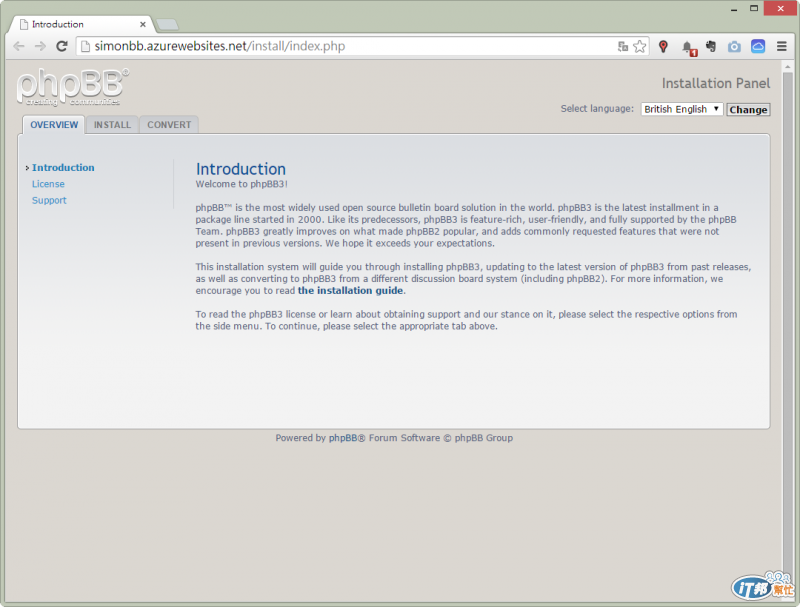Switch to the CONVERT tab

click(x=169, y=125)
